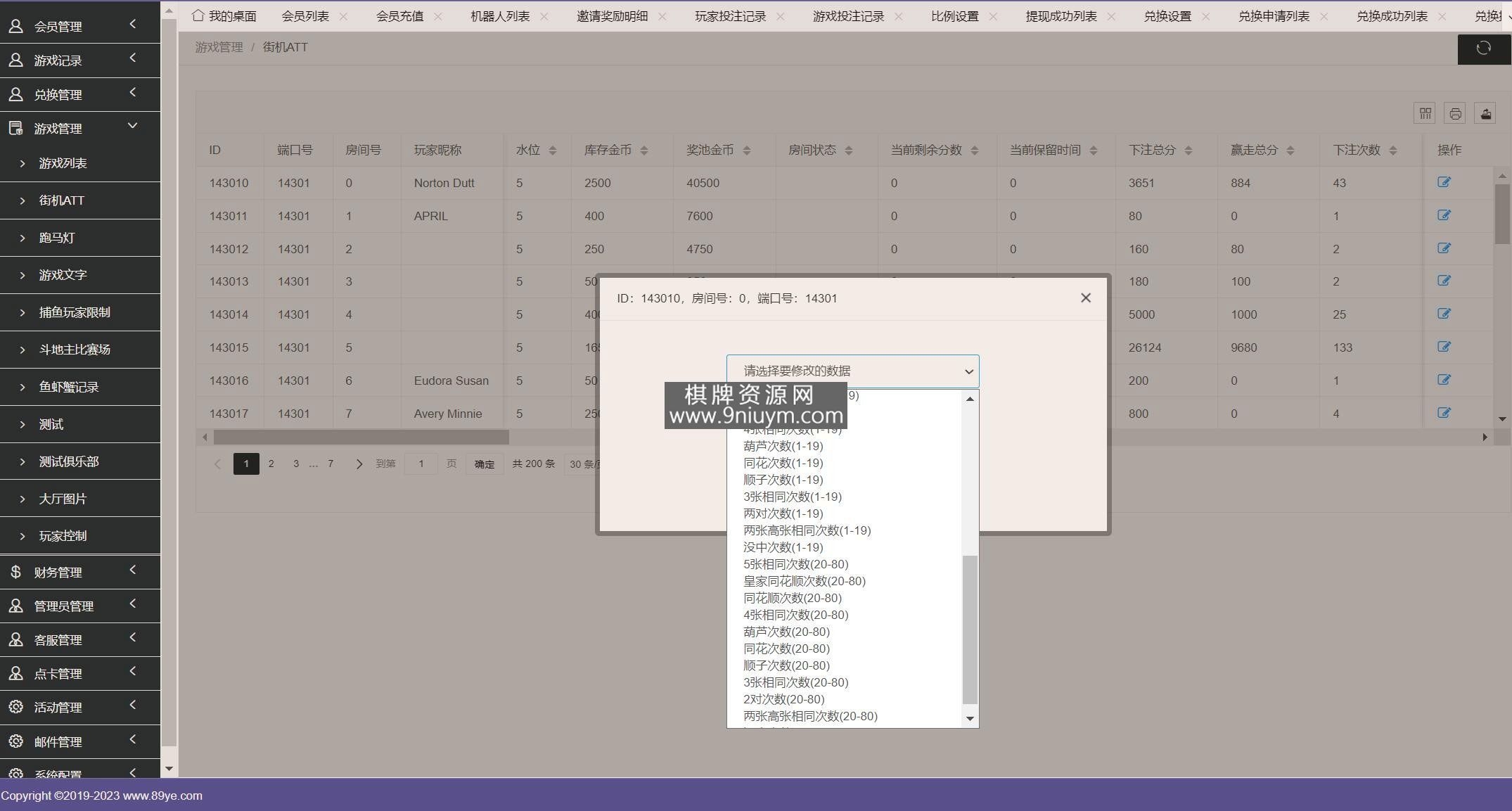
Task: Collapse 游戏管理 sidebar menu
Action: point(80,128)
